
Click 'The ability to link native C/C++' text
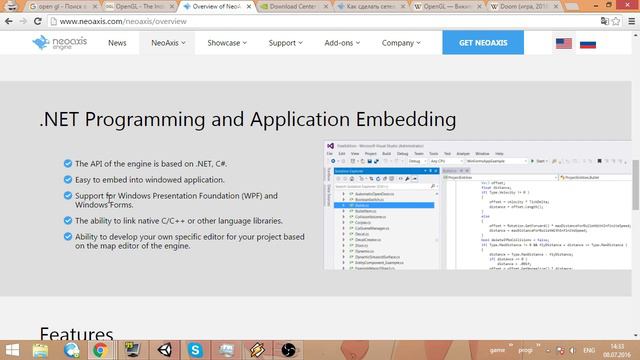[179, 221]
